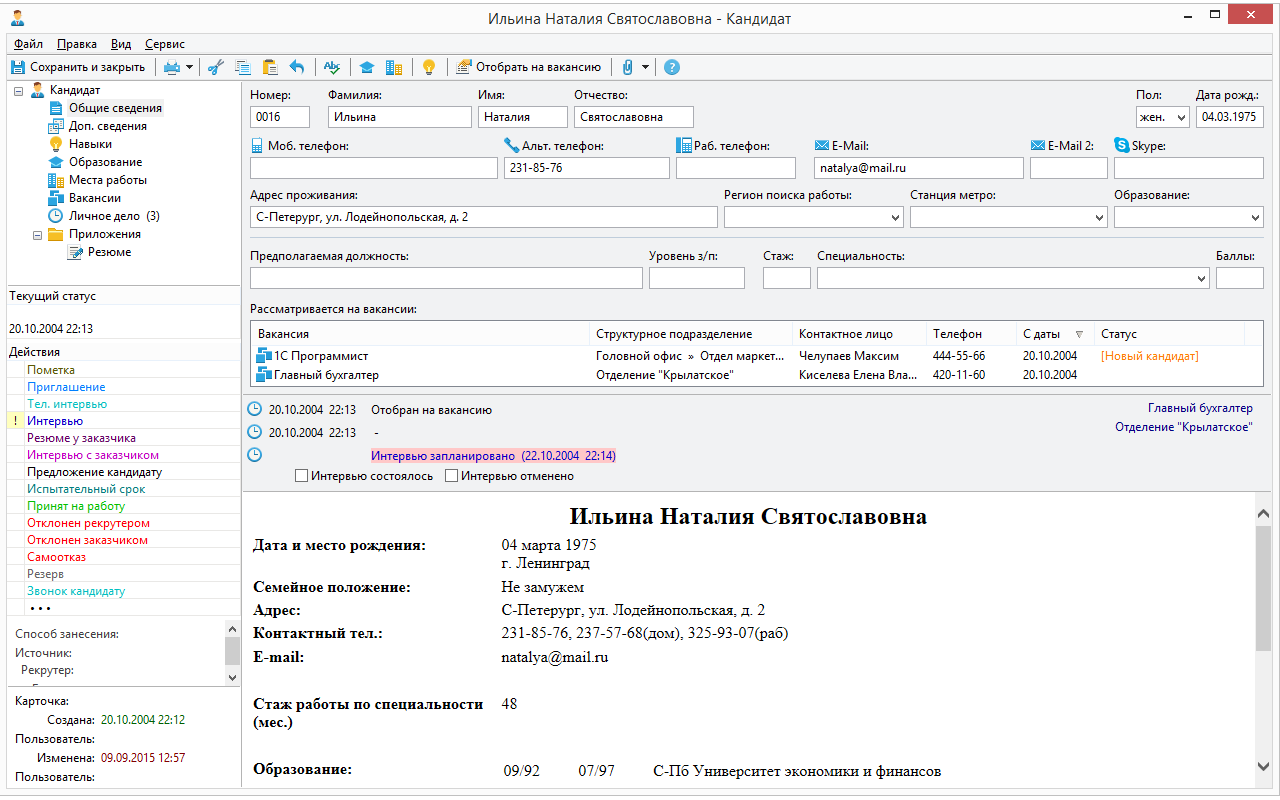
Task: Click the scissors cut icon
Action: [215, 67]
